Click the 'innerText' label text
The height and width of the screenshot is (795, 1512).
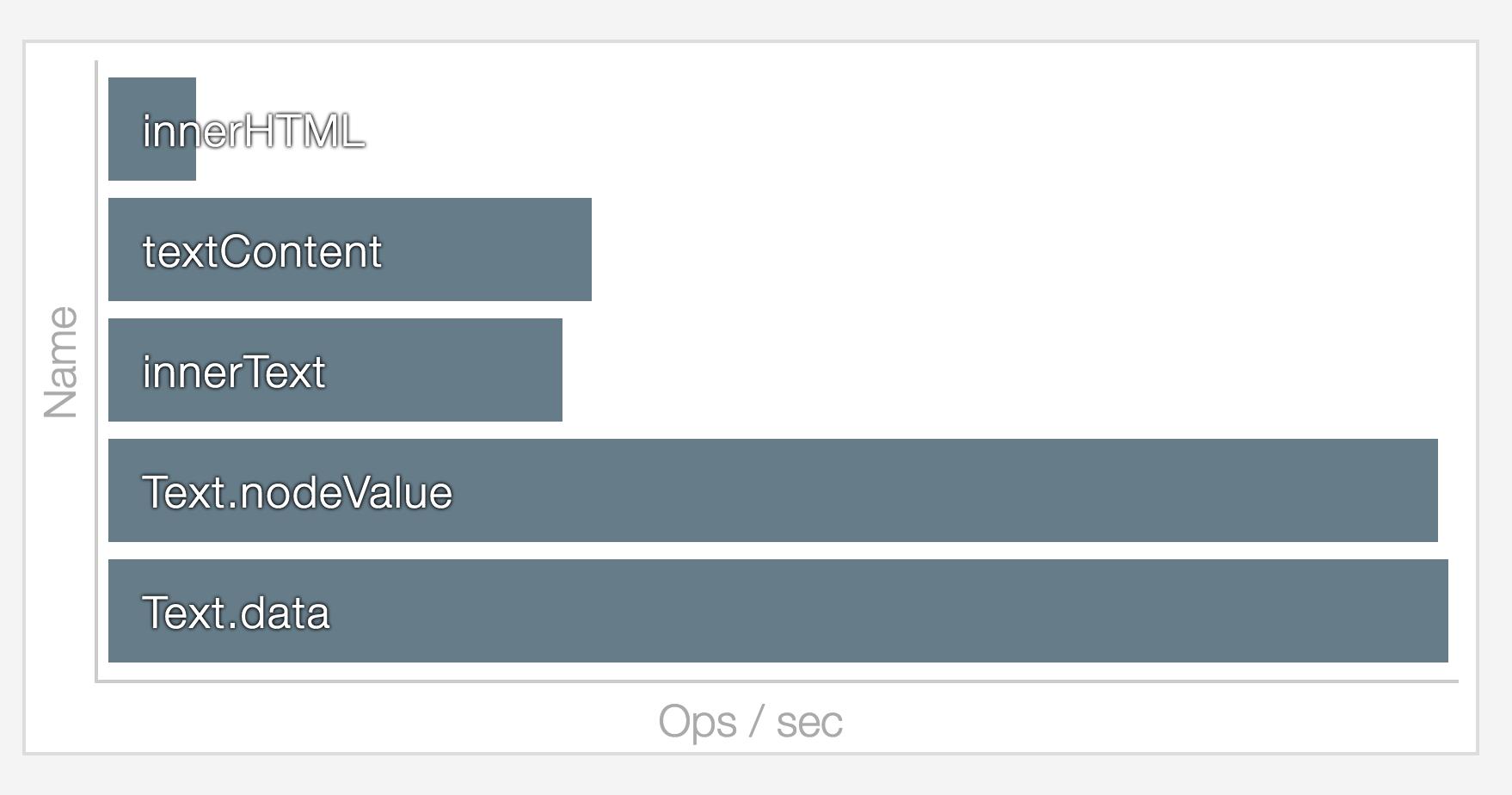coord(234,373)
